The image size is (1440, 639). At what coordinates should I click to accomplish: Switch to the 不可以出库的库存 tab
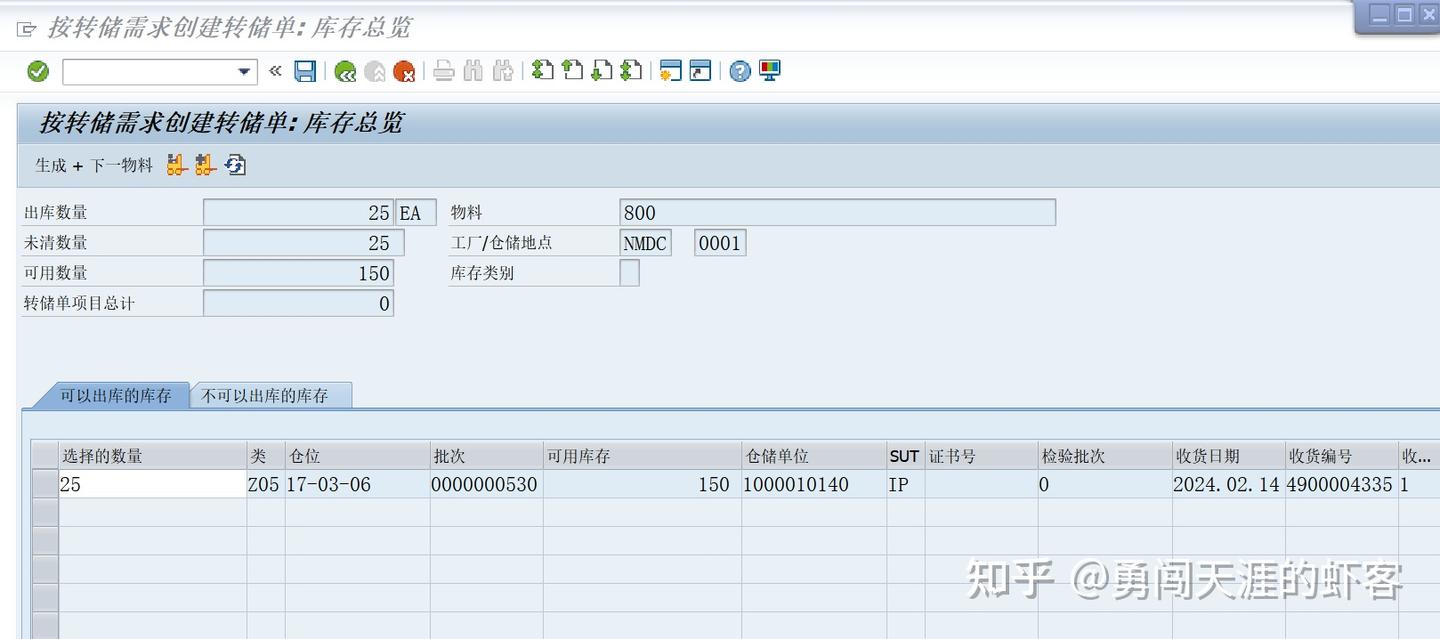coord(267,395)
